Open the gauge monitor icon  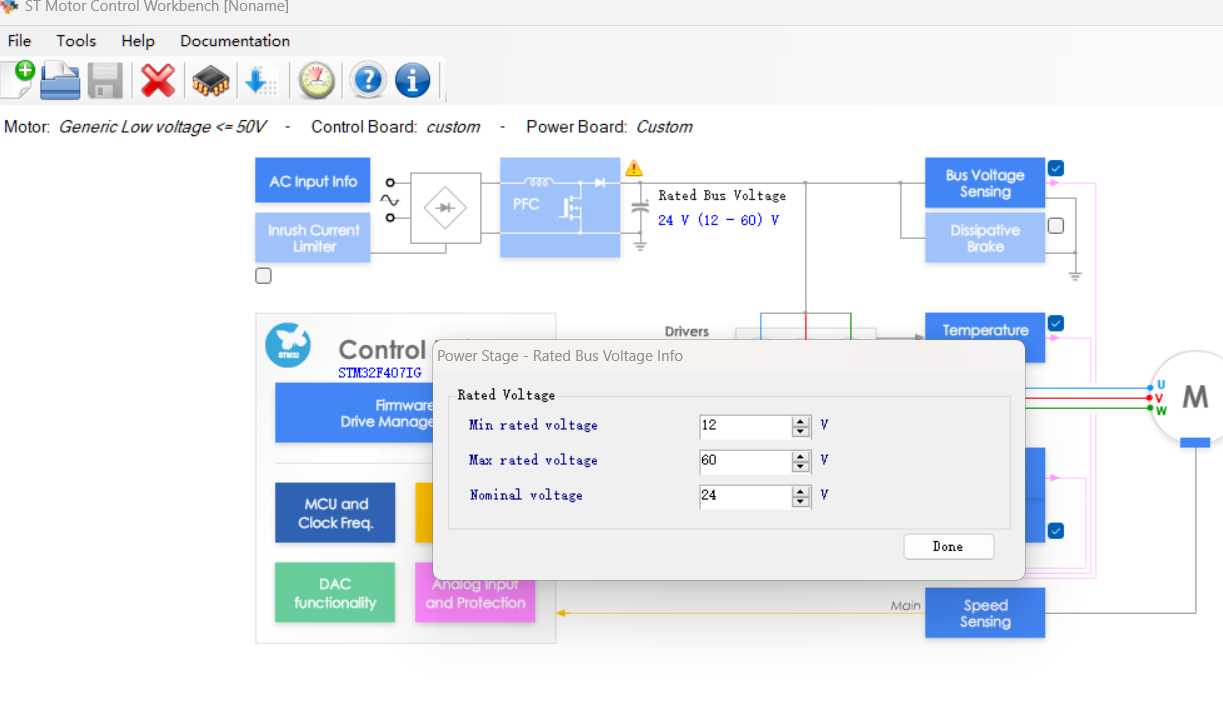(x=317, y=80)
